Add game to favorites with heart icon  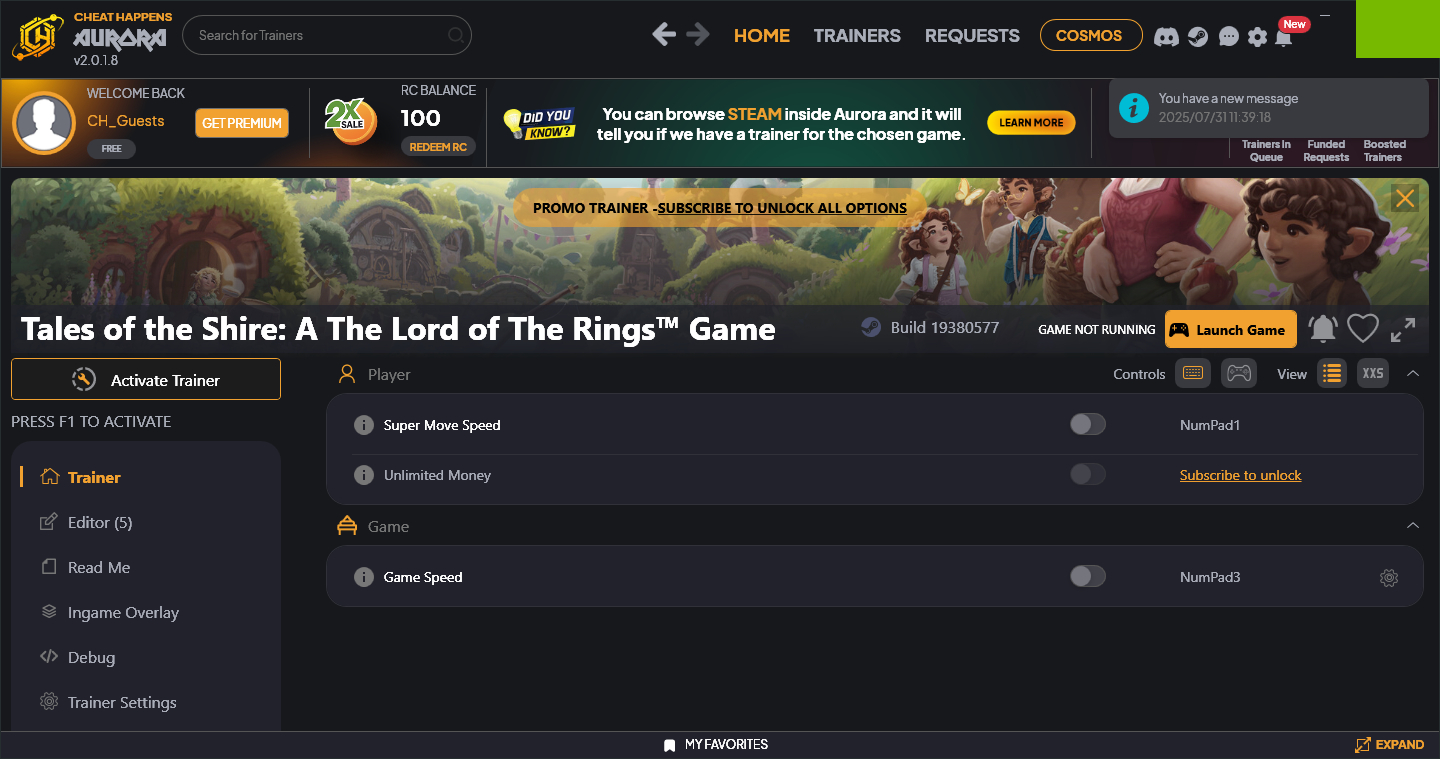[1363, 329]
